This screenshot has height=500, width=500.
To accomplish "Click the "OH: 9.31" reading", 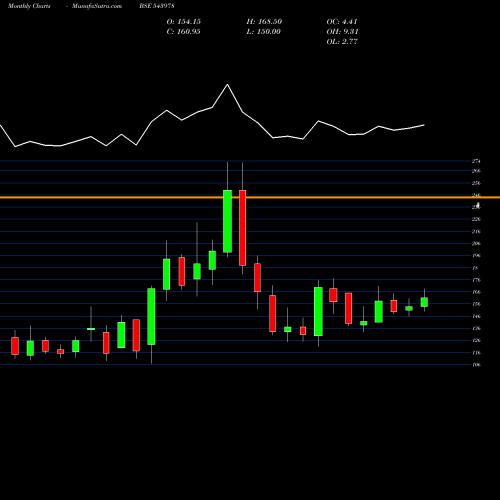I will coord(342,32).
